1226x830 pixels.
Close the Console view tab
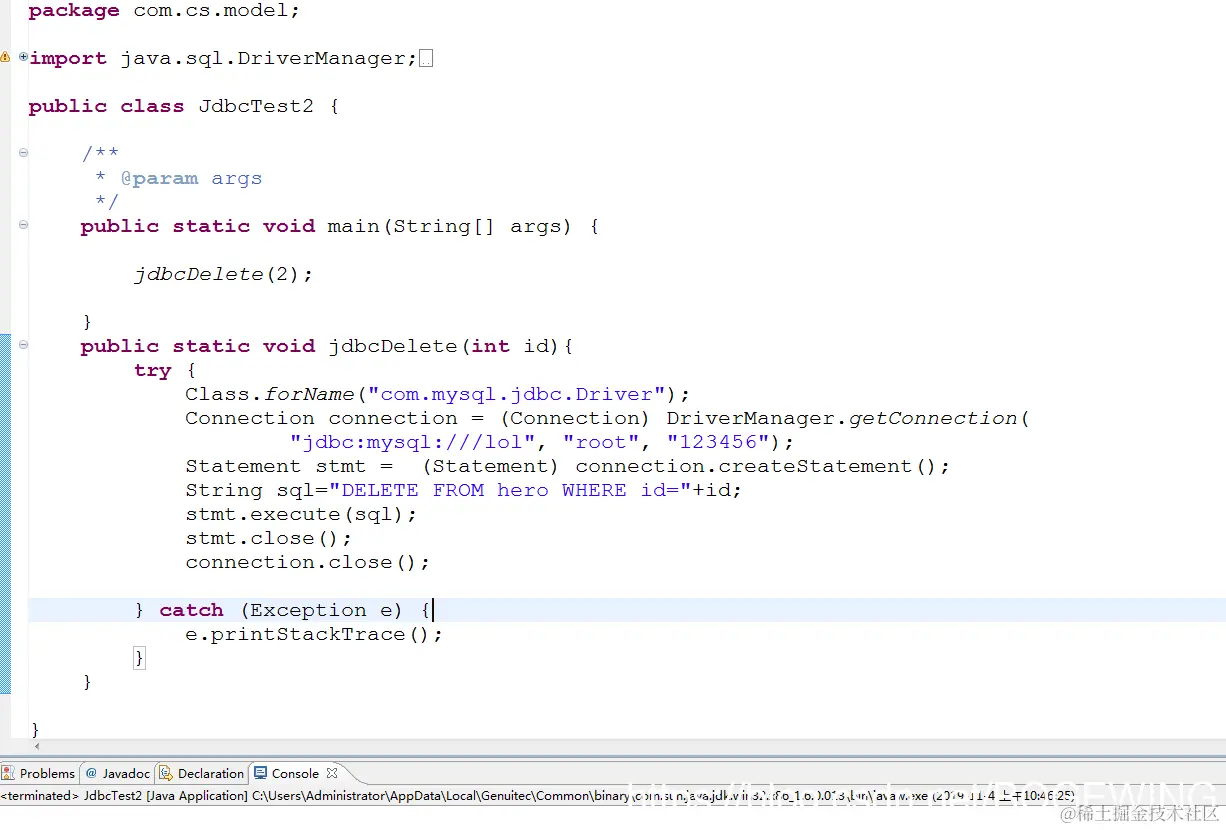pyautogui.click(x=332, y=773)
